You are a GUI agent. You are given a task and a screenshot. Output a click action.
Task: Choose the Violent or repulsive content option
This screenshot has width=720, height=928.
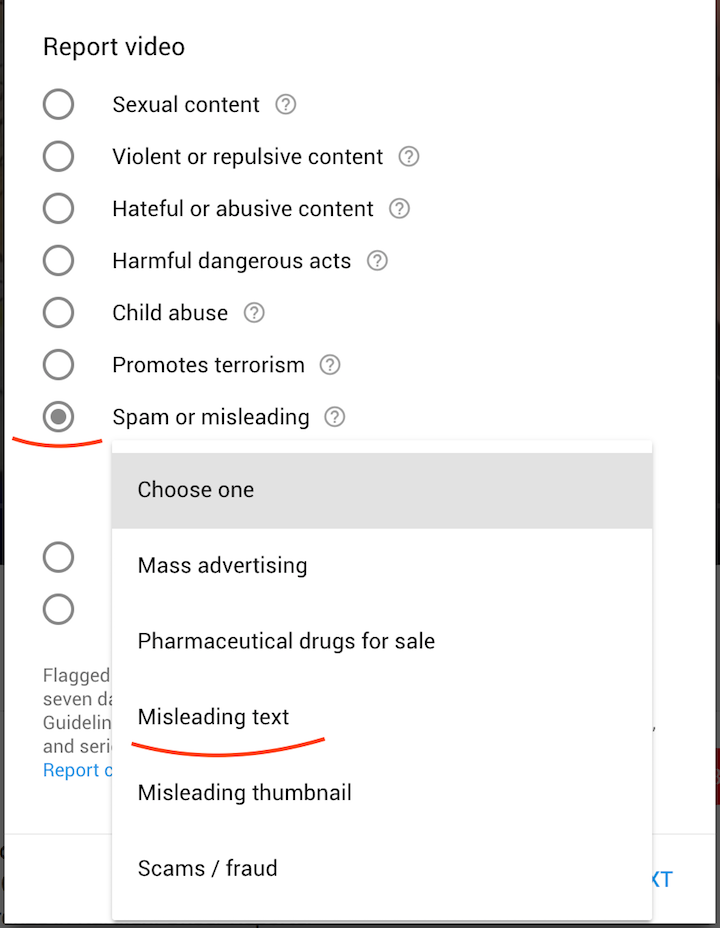[59, 156]
